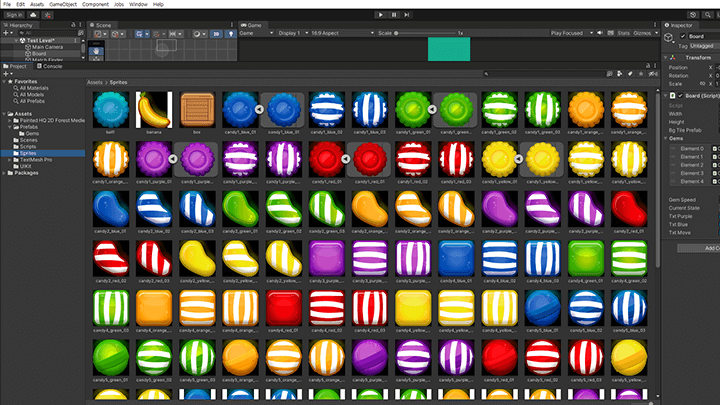Expand the TextMesh Pro folder
The image size is (720, 405).
tap(10, 160)
